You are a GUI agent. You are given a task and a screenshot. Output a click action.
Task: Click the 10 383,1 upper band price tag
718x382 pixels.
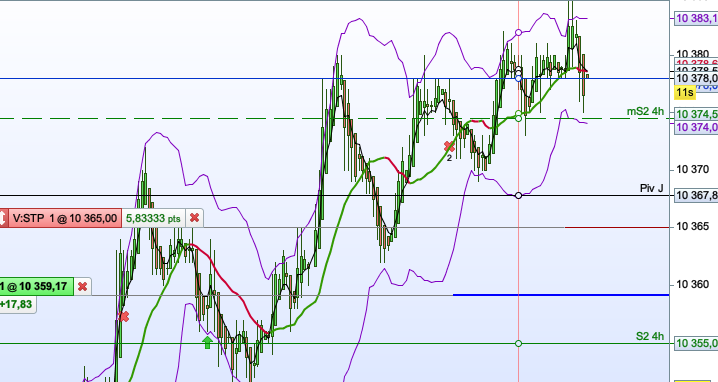(696, 18)
